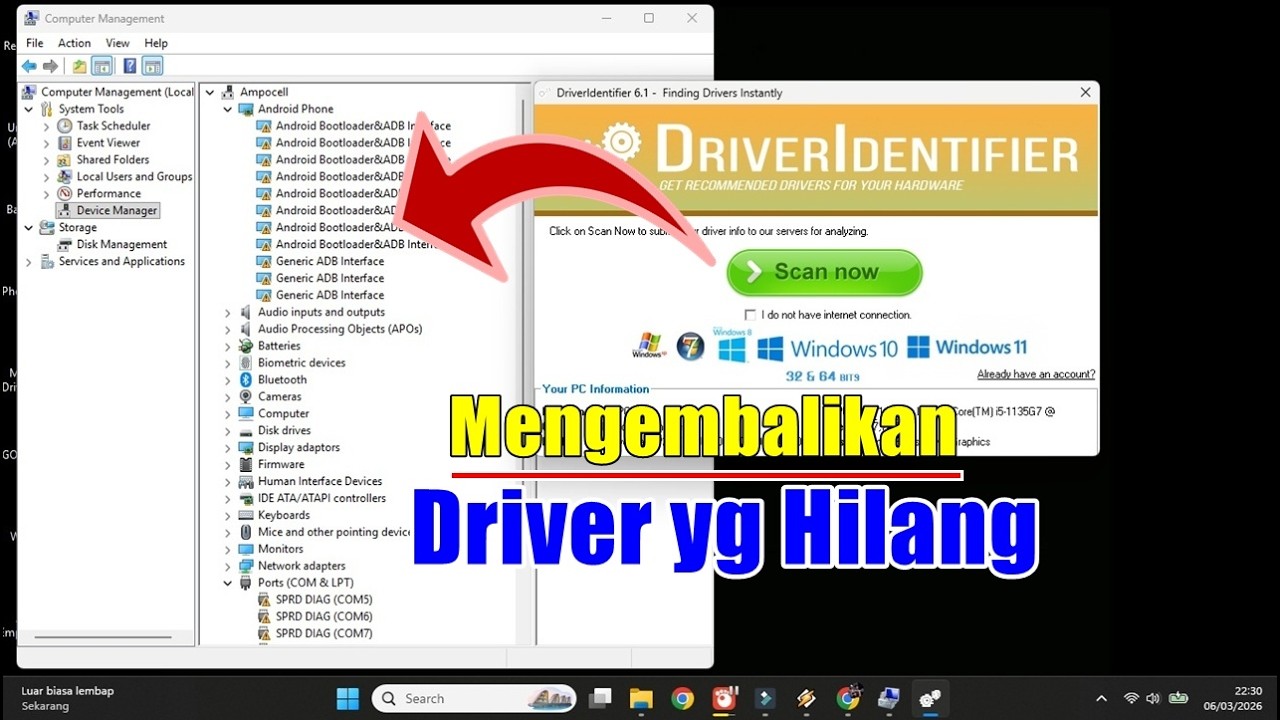
Task: Select the Bluetooth device category
Action: pos(282,380)
